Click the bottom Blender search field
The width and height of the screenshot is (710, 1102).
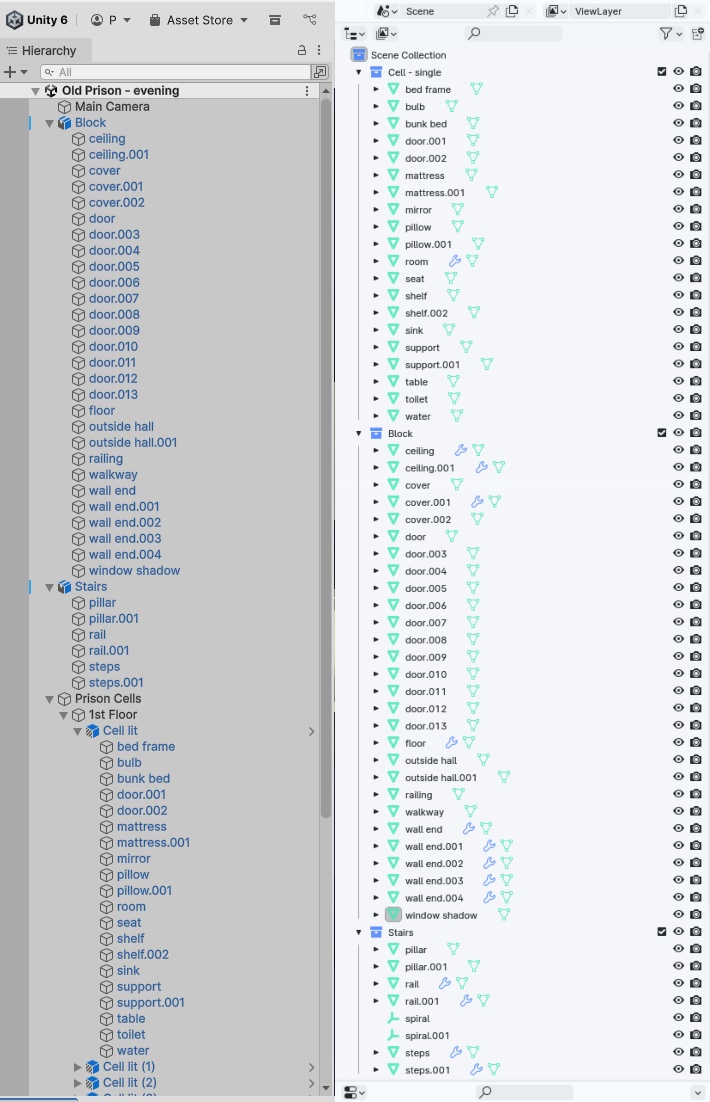(524, 1092)
